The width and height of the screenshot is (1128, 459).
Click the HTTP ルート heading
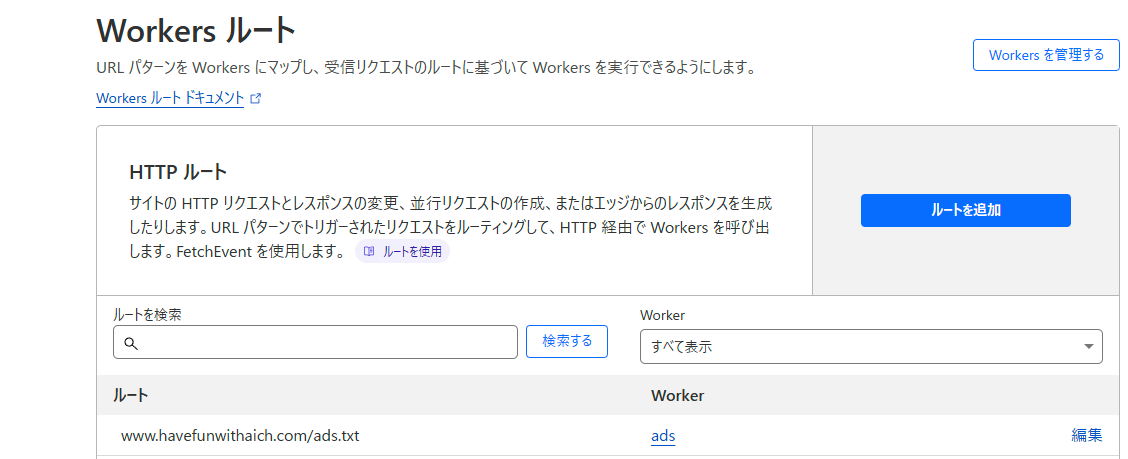point(178,172)
